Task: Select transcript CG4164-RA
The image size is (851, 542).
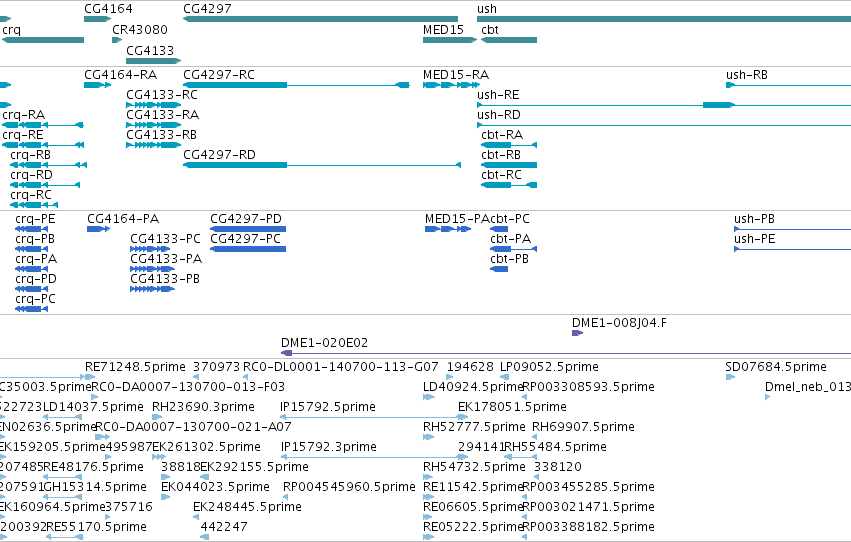Action: pyautogui.click(x=120, y=74)
